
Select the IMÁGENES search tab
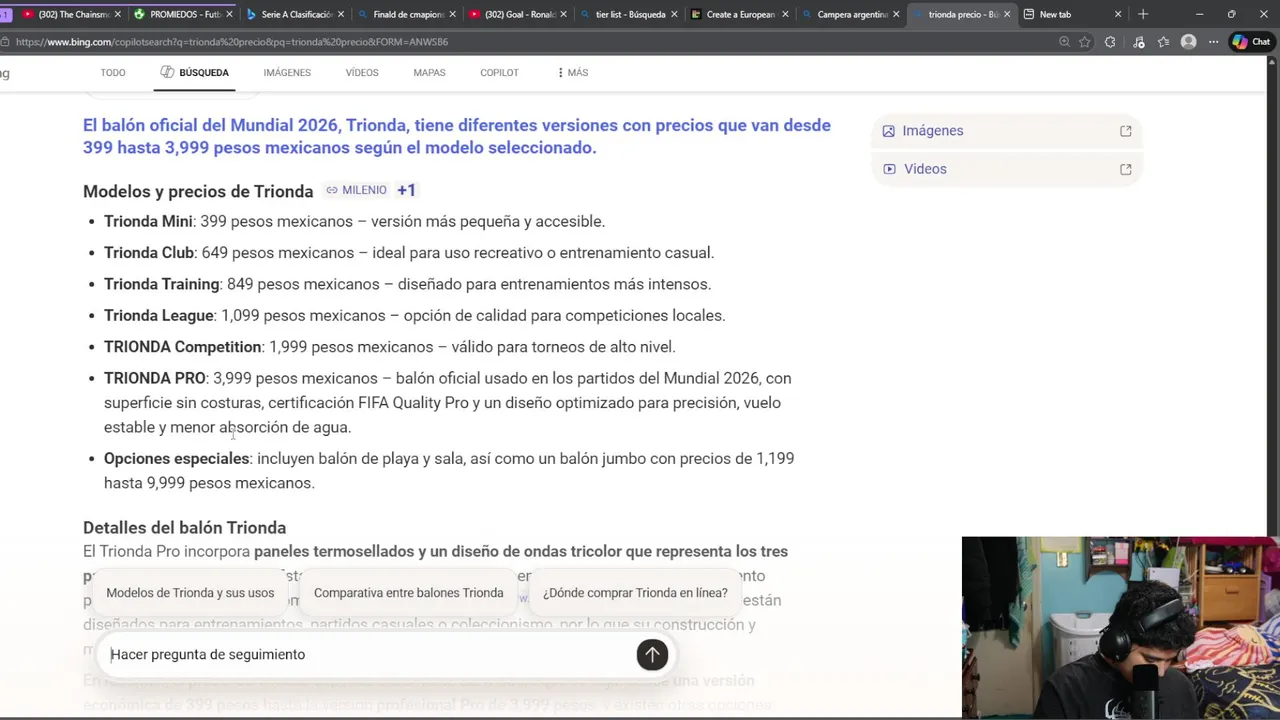pyautogui.click(x=287, y=73)
